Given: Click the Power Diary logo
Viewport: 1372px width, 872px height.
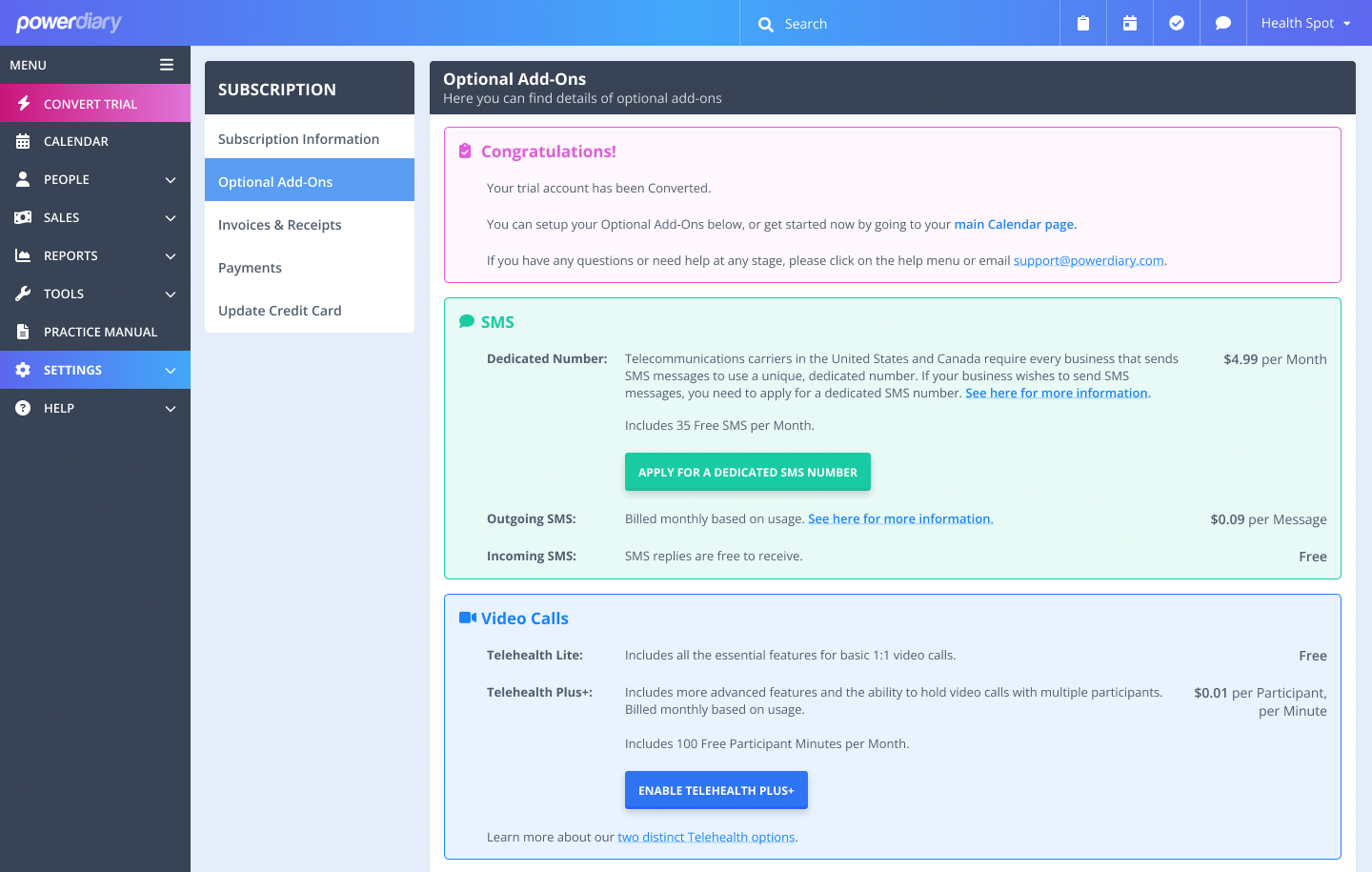Looking at the screenshot, I should pos(69,22).
